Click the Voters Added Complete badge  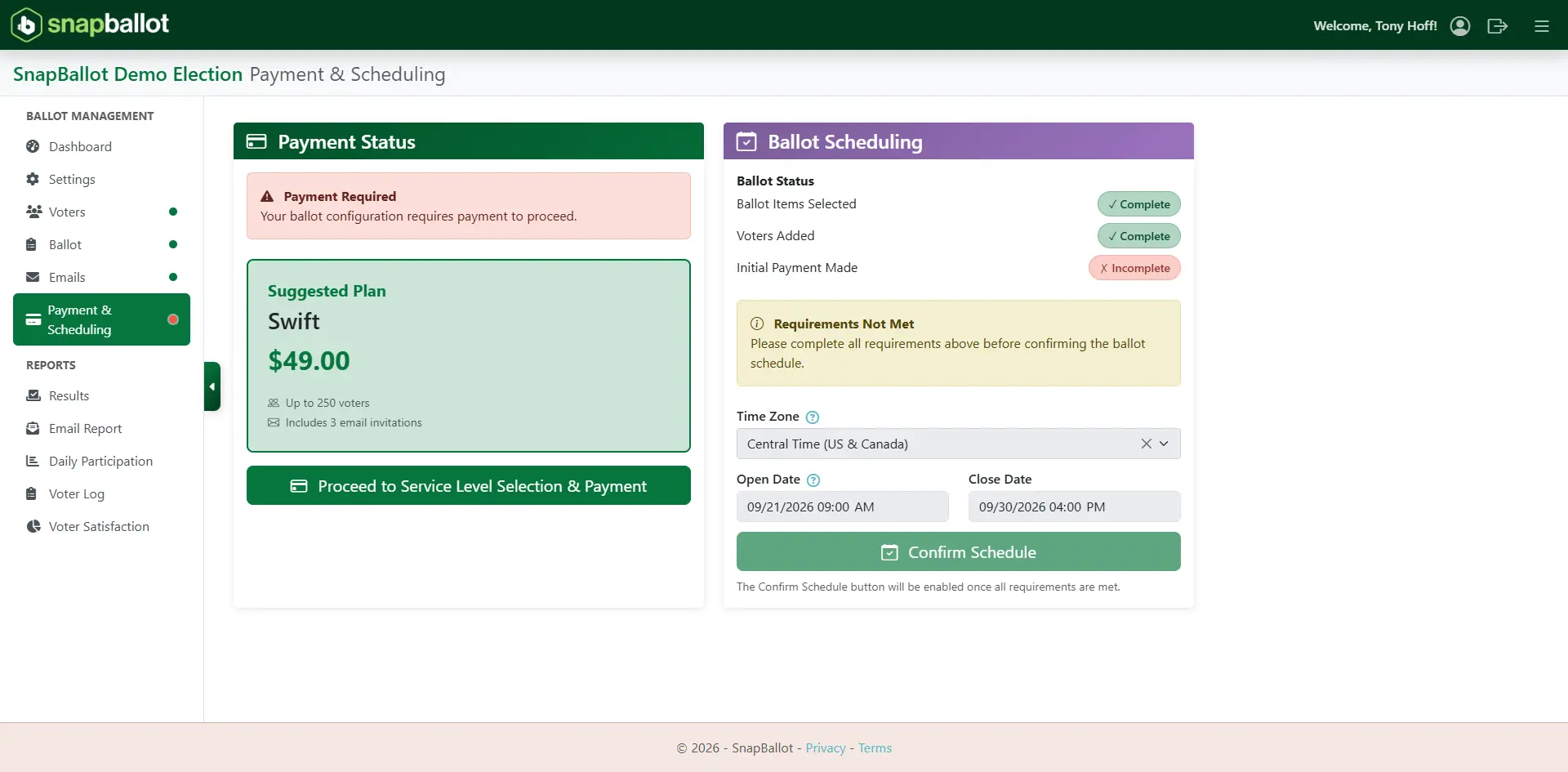click(1139, 236)
